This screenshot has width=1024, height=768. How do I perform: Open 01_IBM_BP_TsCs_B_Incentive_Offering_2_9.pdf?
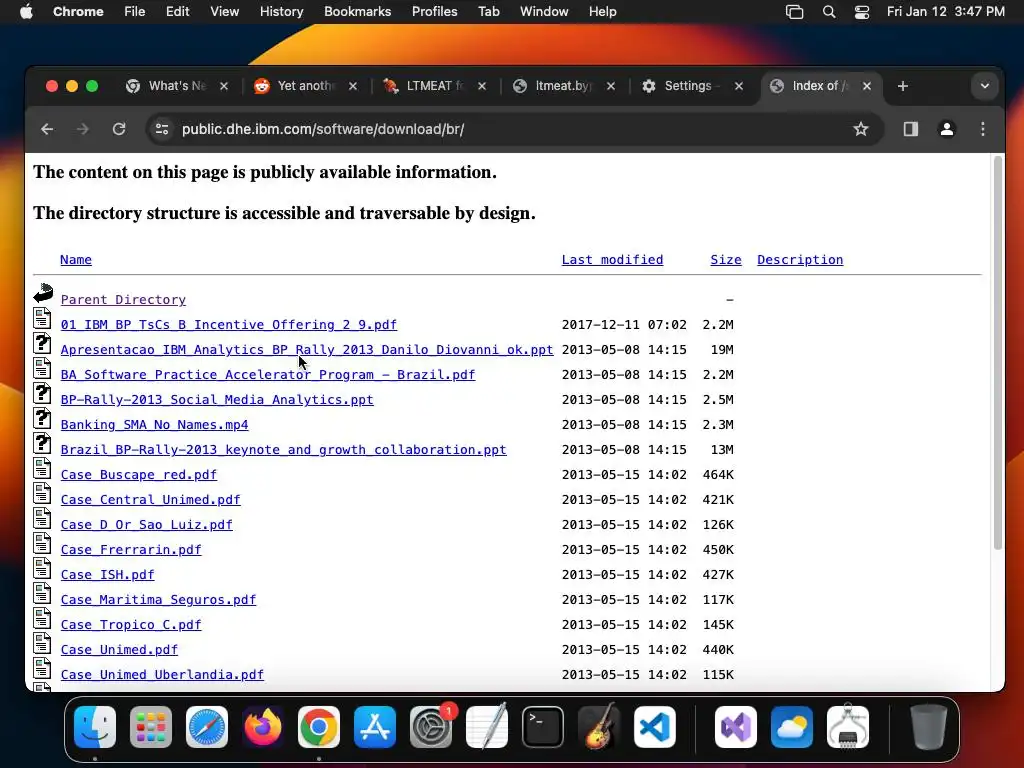click(x=229, y=325)
